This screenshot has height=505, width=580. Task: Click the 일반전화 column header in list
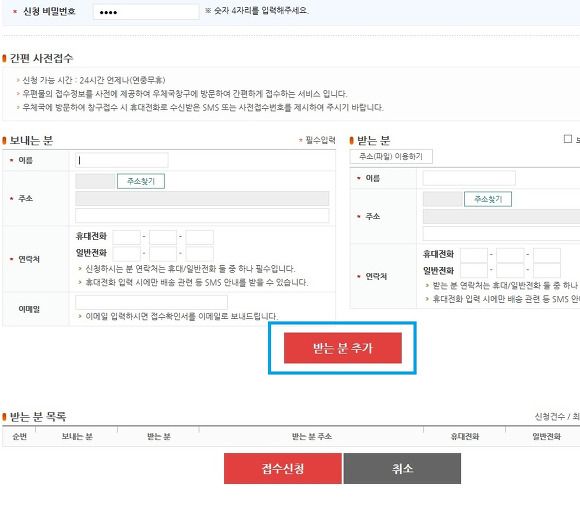point(546,437)
